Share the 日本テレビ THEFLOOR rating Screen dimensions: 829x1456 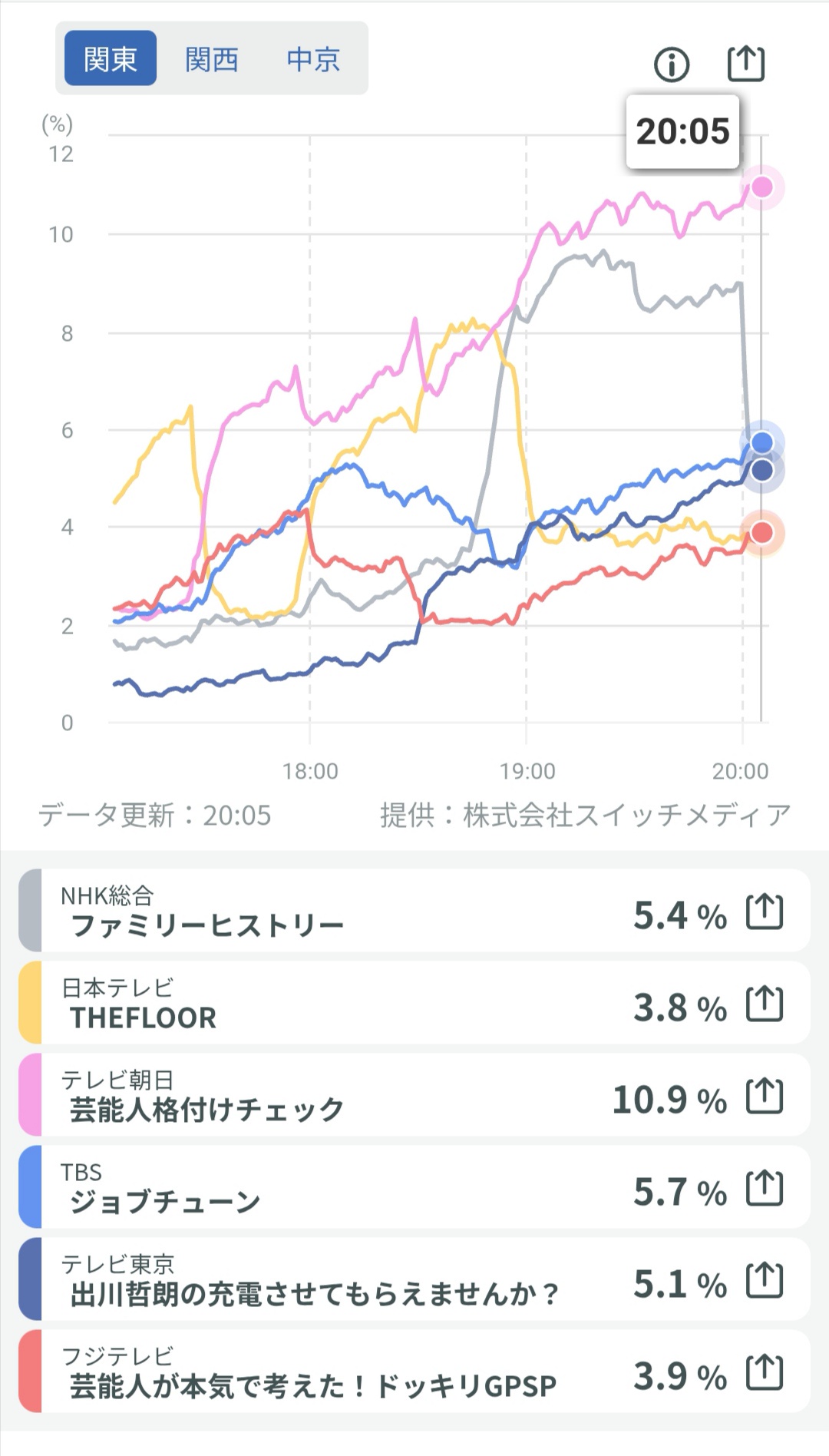point(765,1004)
